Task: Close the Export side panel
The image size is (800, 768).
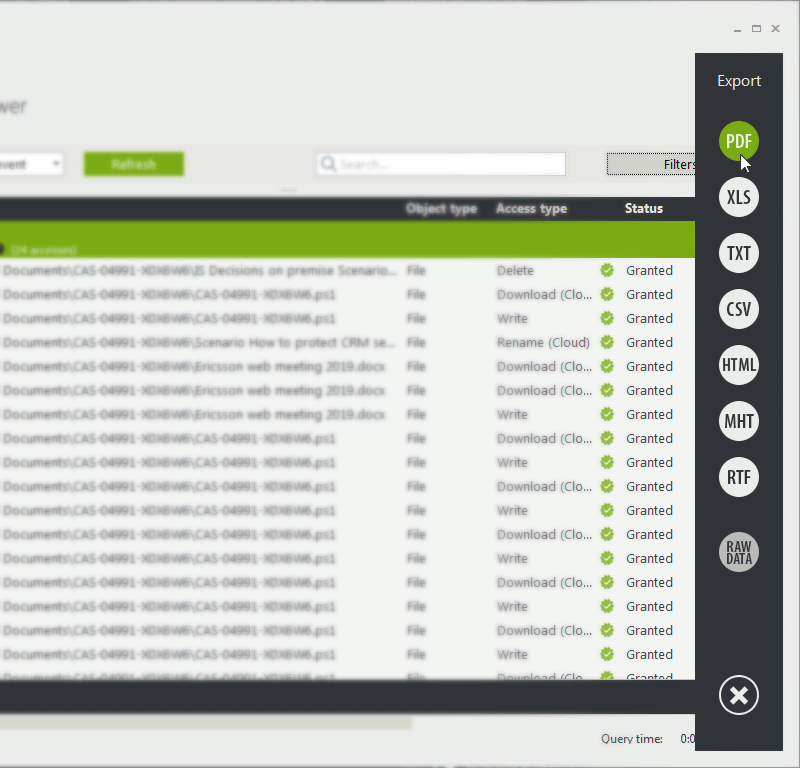Action: point(738,695)
